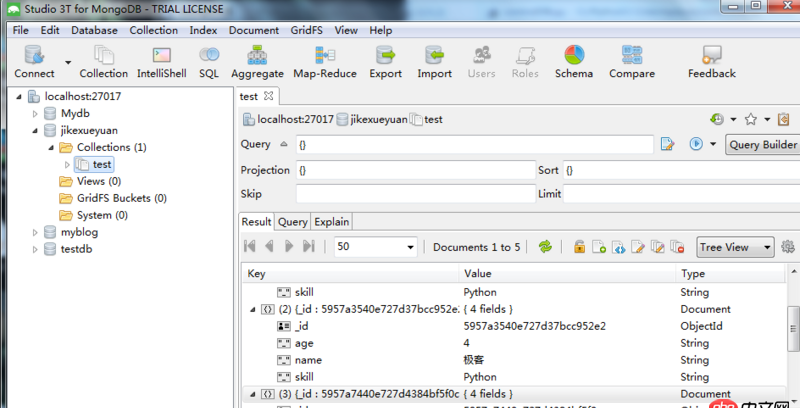800x408 pixels.
Task: Click the Projection input field
Action: point(415,170)
